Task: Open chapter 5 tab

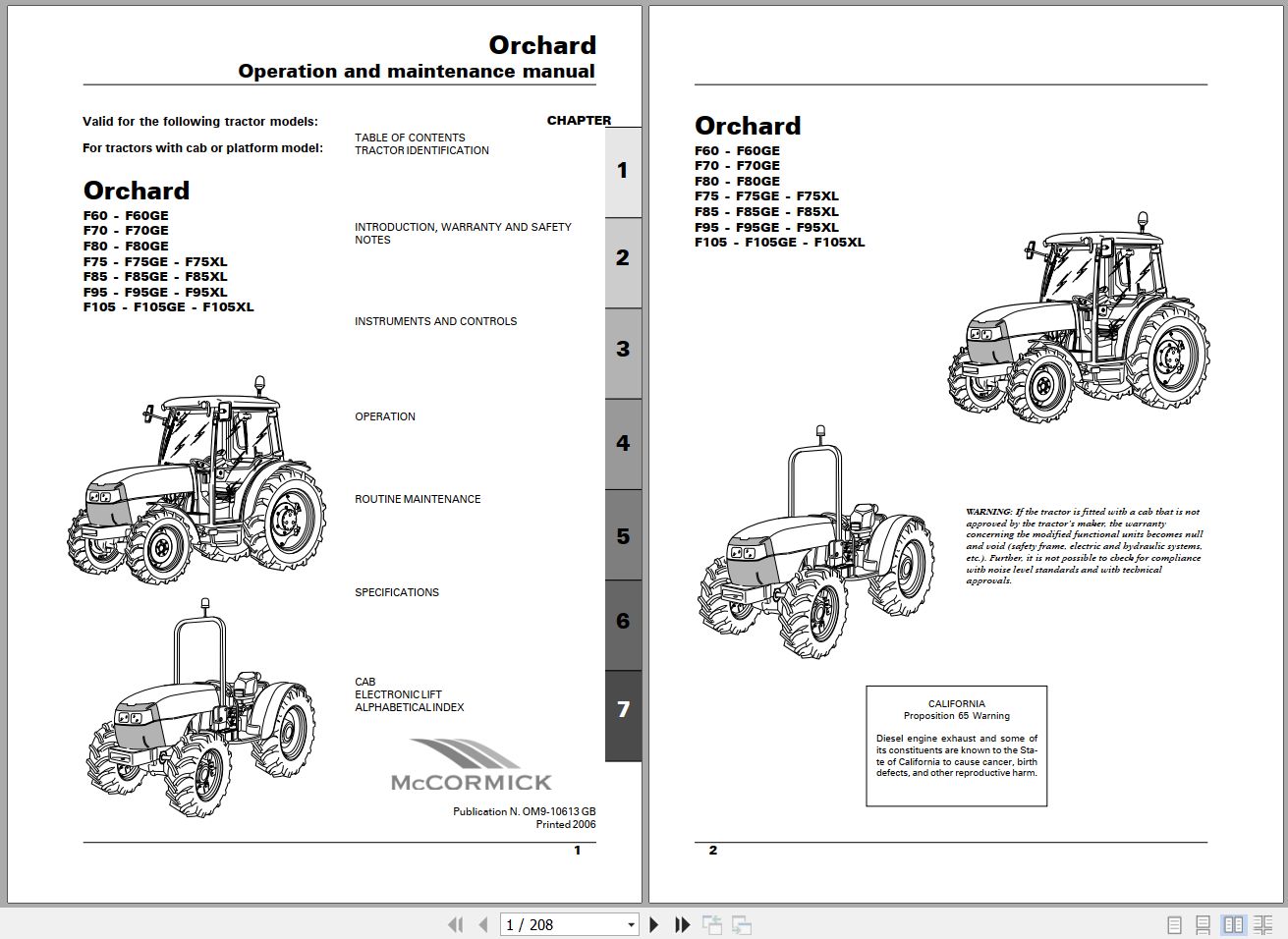Action: tap(623, 535)
